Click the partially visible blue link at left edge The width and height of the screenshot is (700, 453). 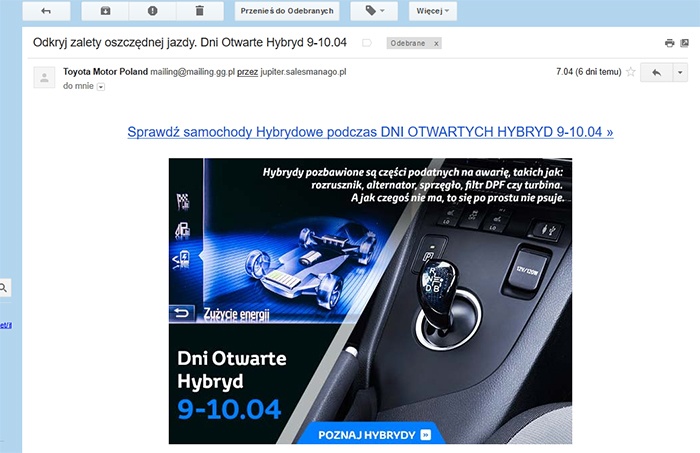click(6, 325)
